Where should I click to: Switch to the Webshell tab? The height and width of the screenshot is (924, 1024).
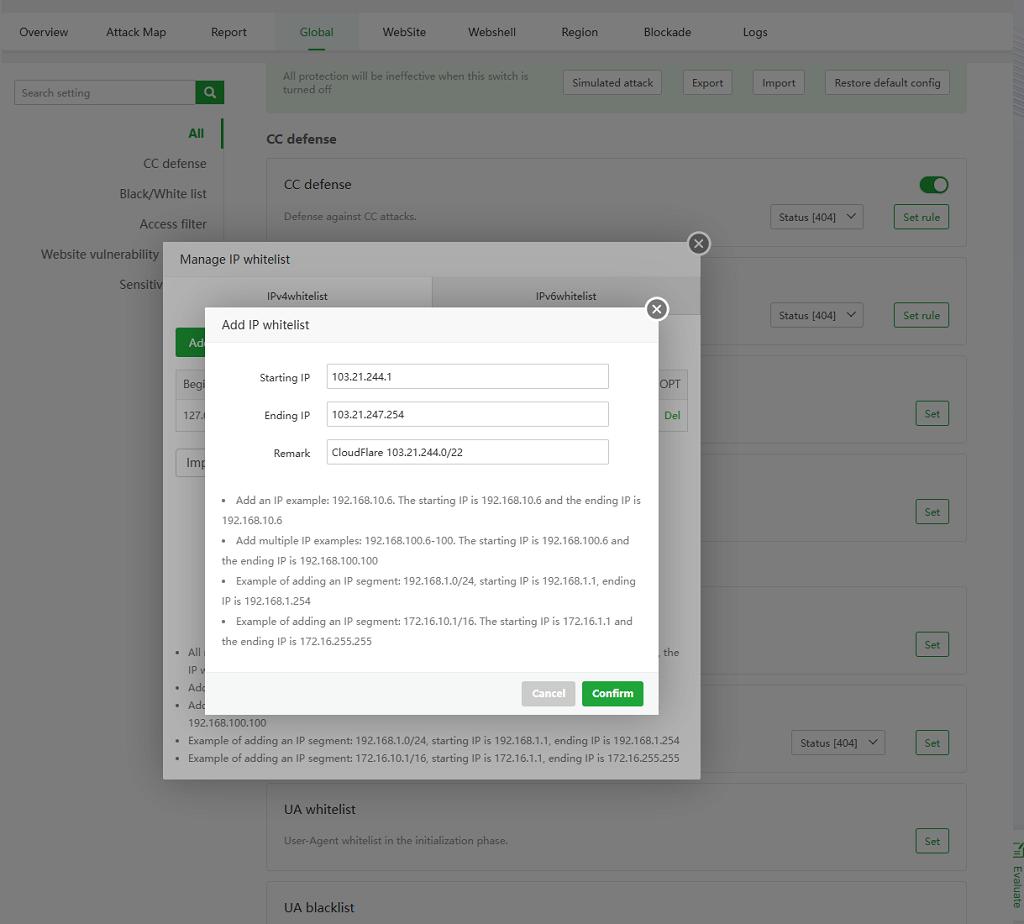492,32
